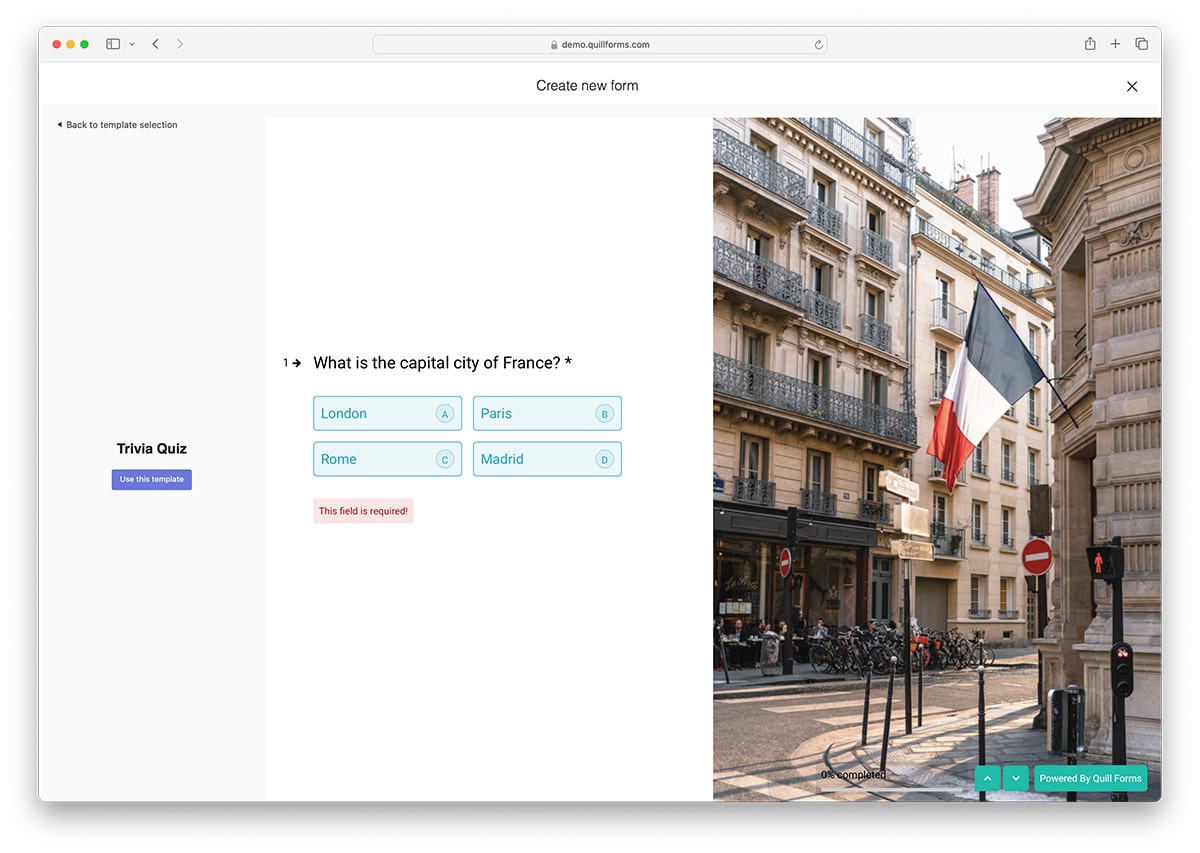Open new tab with plus icon
1200x853 pixels.
pyautogui.click(x=1116, y=44)
